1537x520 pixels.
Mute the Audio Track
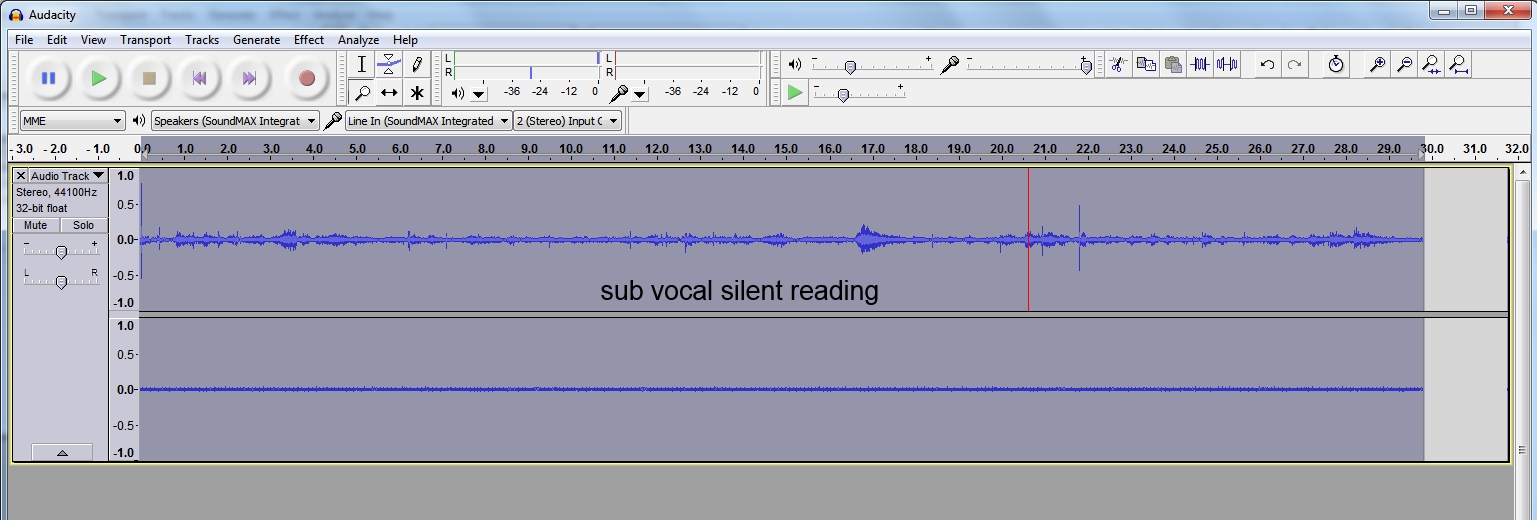[x=36, y=225]
